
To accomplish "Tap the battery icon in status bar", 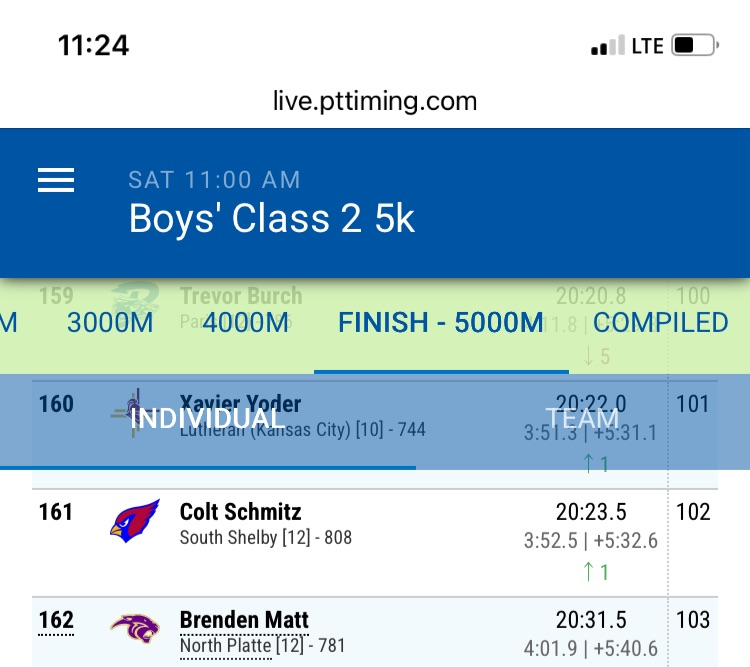I will tap(695, 45).
